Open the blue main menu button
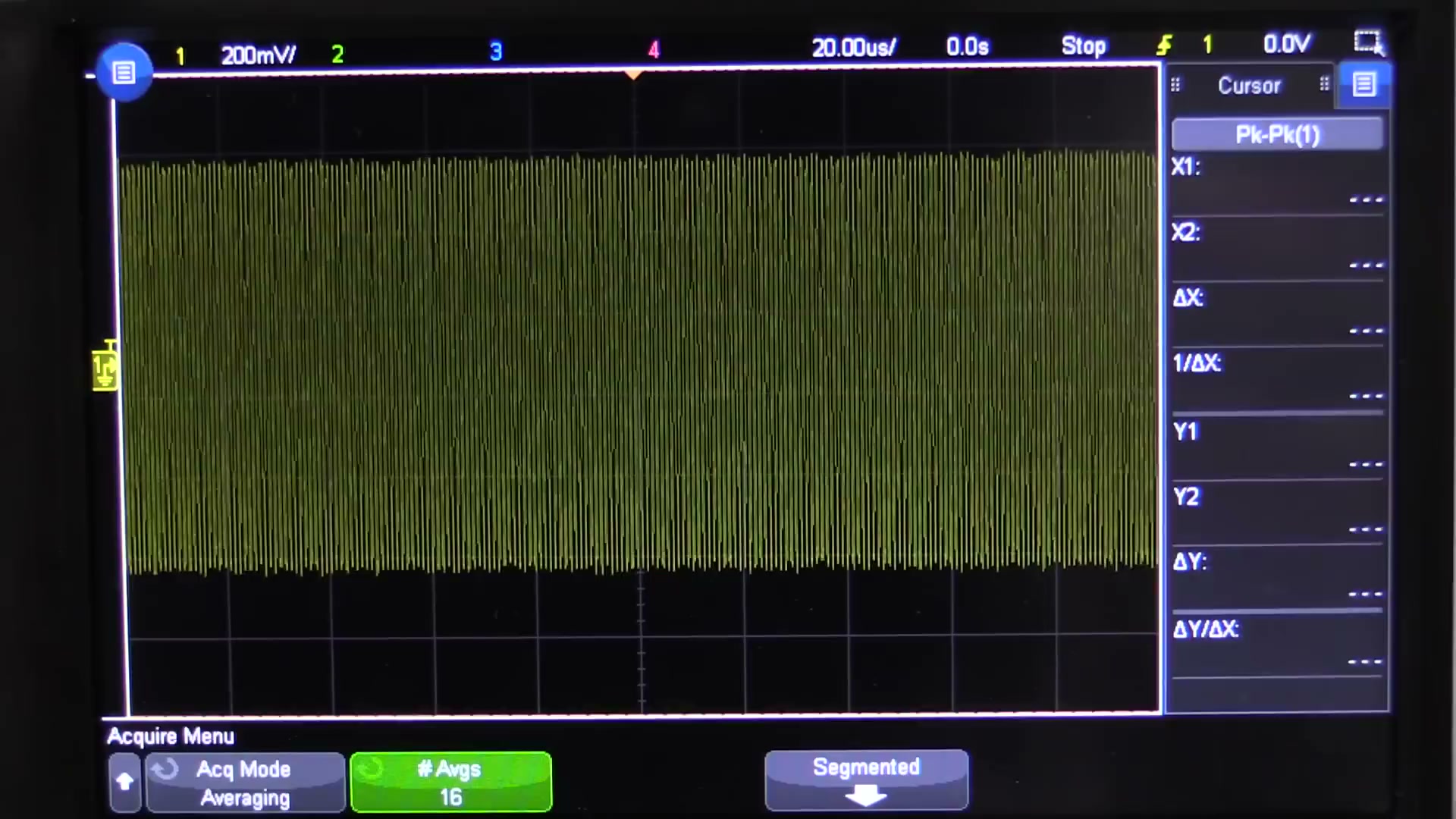 pyautogui.click(x=124, y=73)
